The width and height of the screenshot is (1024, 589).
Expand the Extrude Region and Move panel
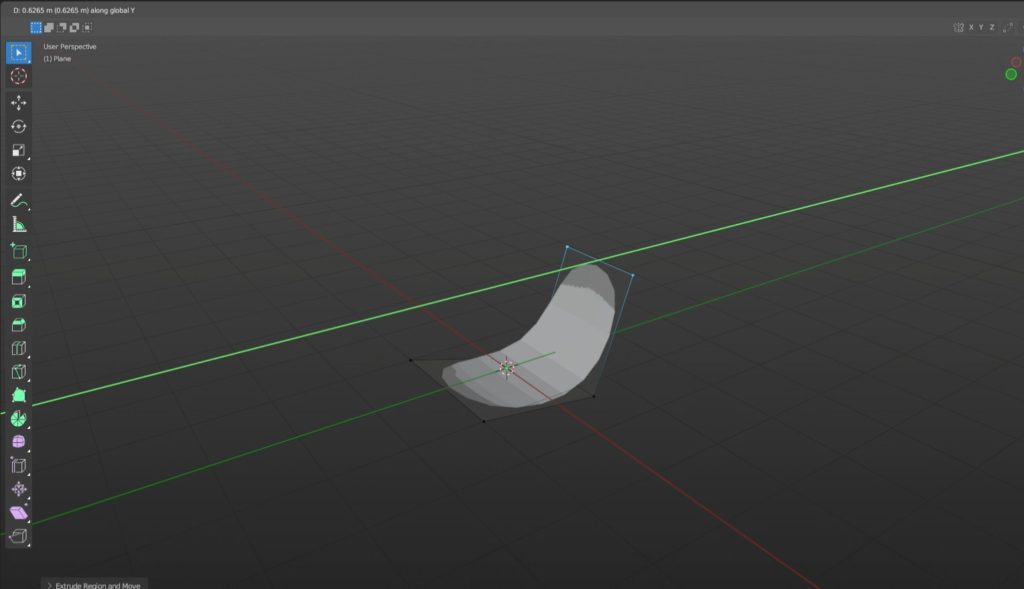click(50, 584)
